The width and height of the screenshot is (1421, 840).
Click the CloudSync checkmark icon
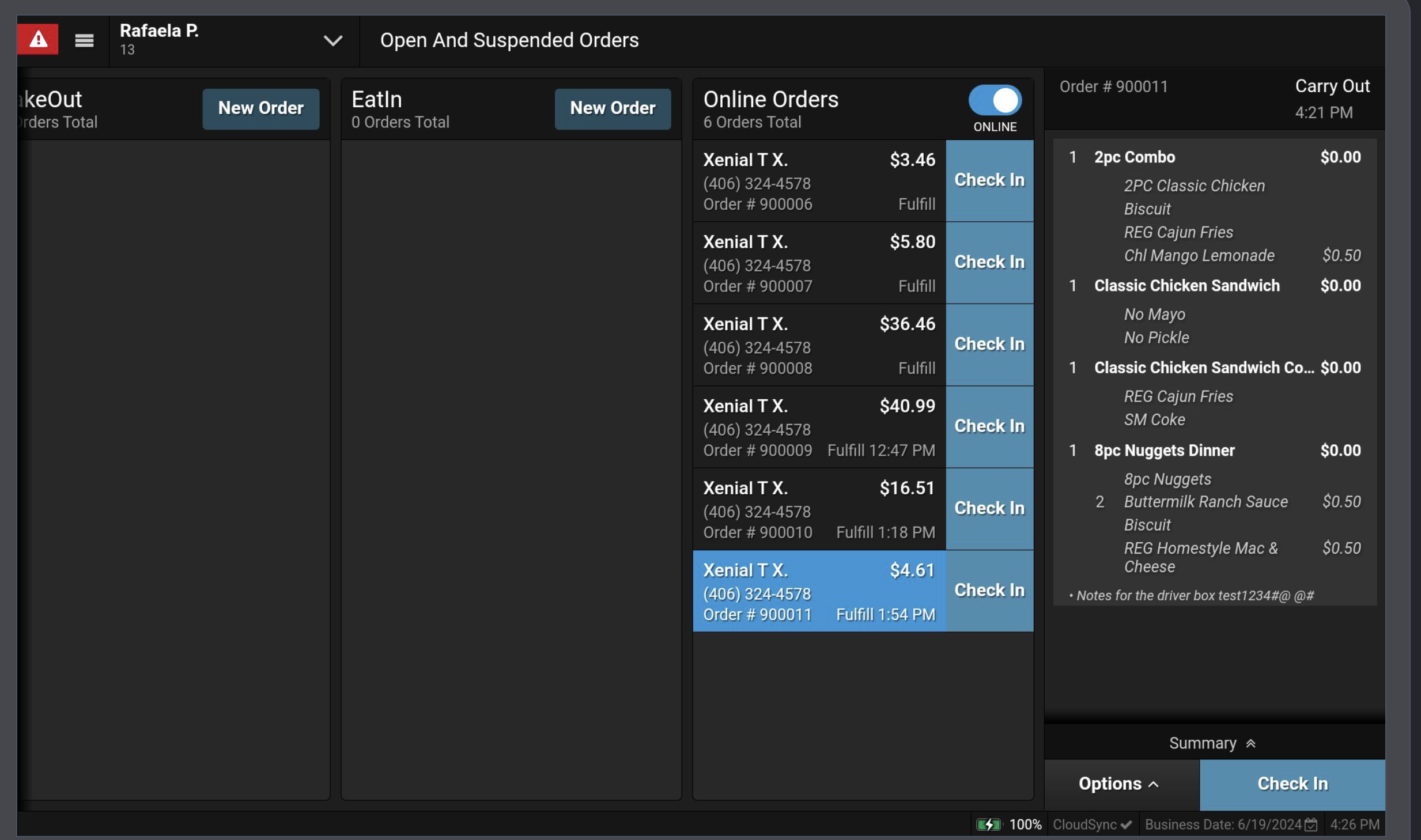point(1127,824)
